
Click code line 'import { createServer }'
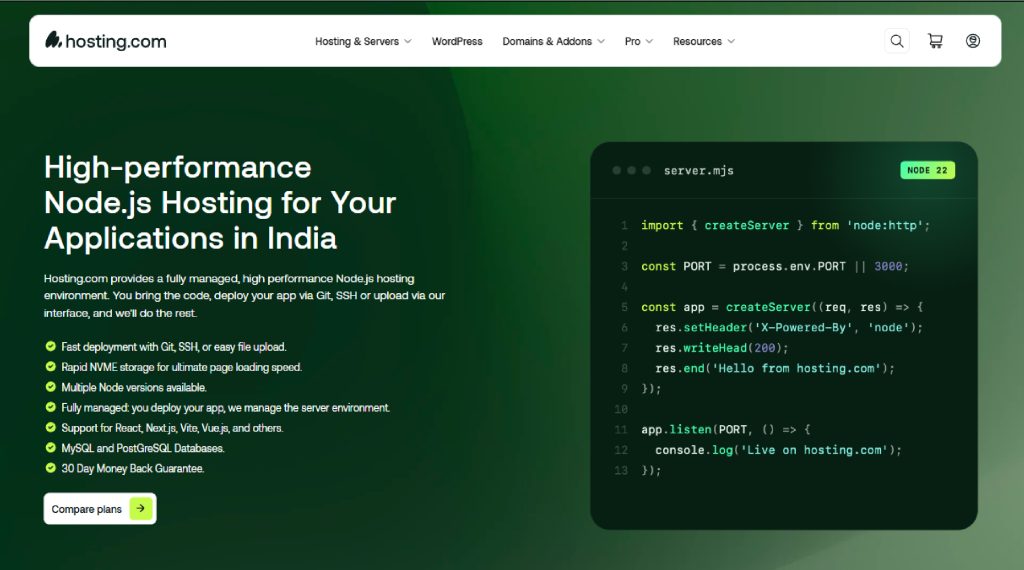coord(785,225)
